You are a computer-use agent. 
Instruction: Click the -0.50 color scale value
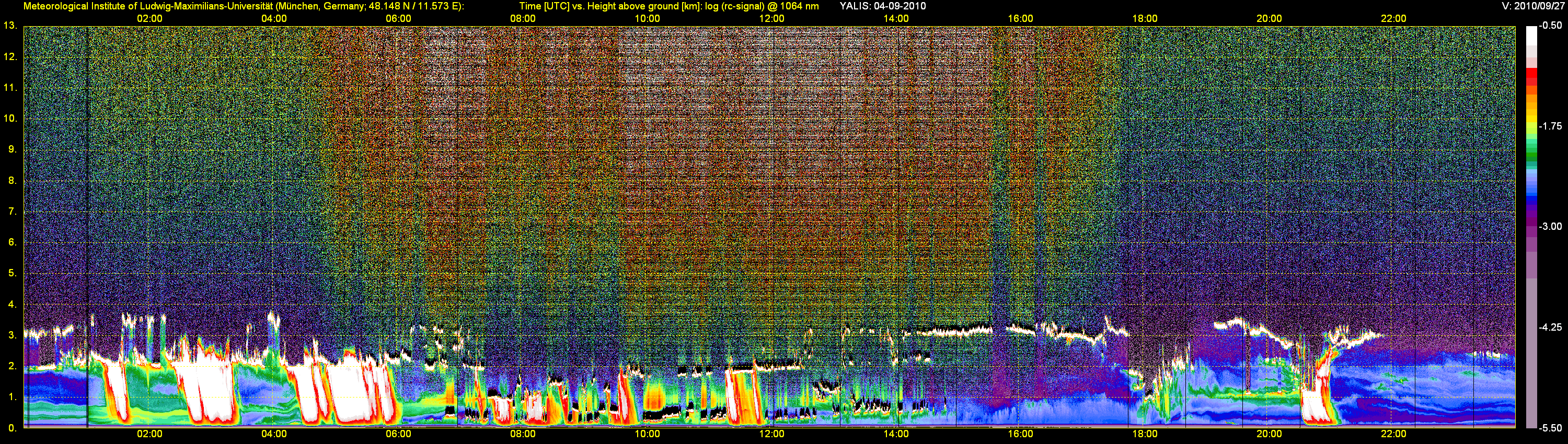click(x=1550, y=26)
